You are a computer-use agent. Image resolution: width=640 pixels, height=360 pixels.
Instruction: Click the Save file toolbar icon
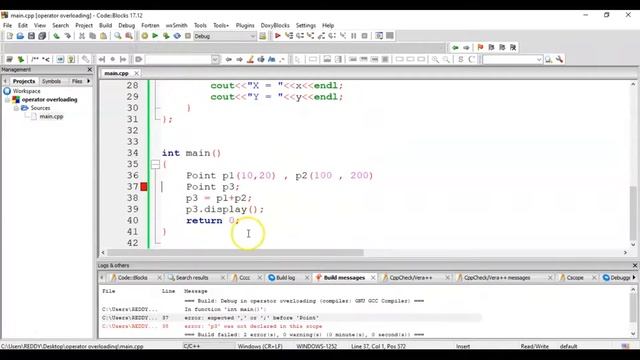[31, 36]
